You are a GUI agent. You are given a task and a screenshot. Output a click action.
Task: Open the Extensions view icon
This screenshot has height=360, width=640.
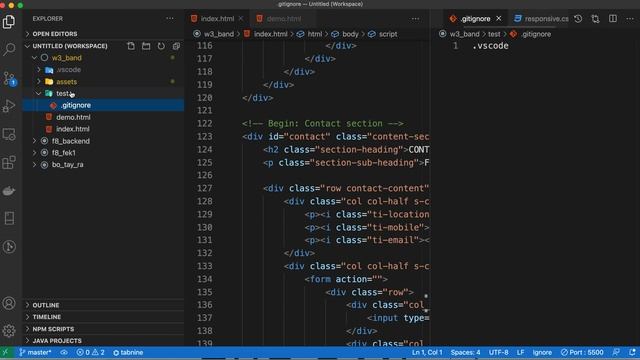pos(9,162)
